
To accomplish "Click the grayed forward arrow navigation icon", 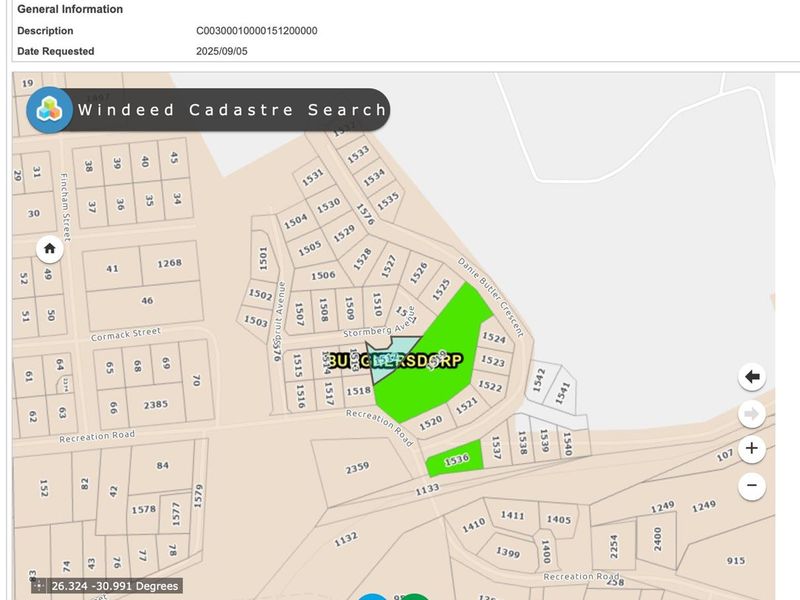I will pos(751,411).
